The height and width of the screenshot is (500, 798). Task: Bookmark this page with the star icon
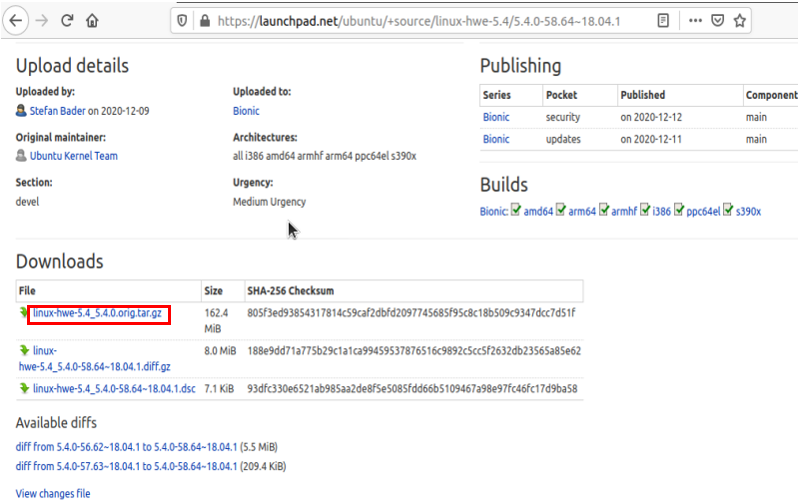pyautogui.click(x=739, y=21)
